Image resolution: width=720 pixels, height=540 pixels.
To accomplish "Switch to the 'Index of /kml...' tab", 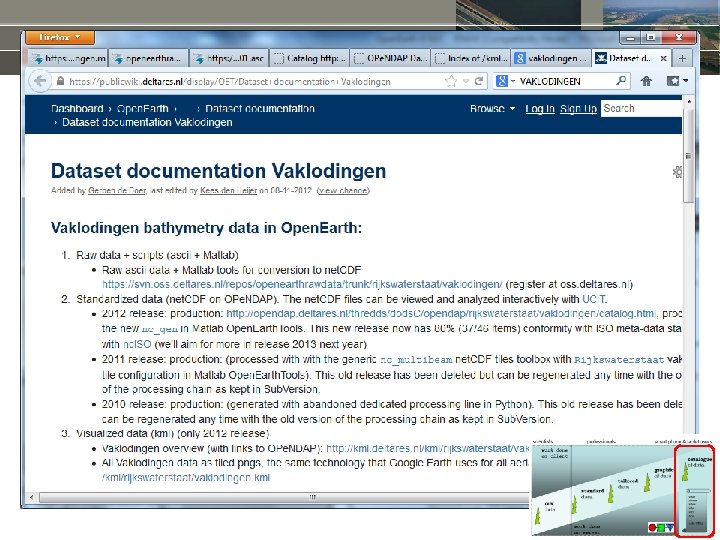I will point(471,58).
